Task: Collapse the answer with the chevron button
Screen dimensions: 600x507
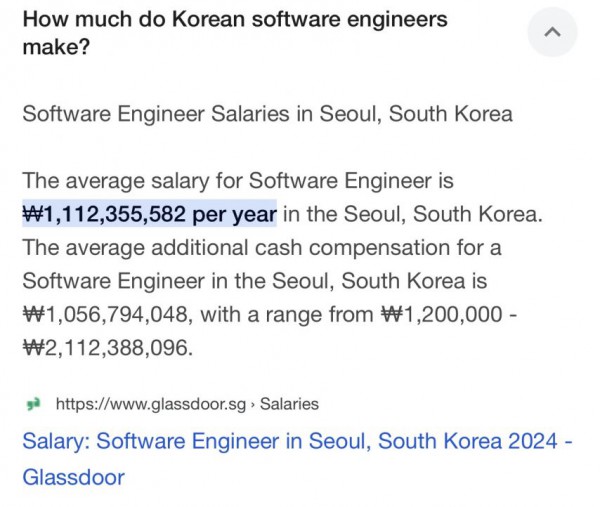Action: (x=552, y=32)
